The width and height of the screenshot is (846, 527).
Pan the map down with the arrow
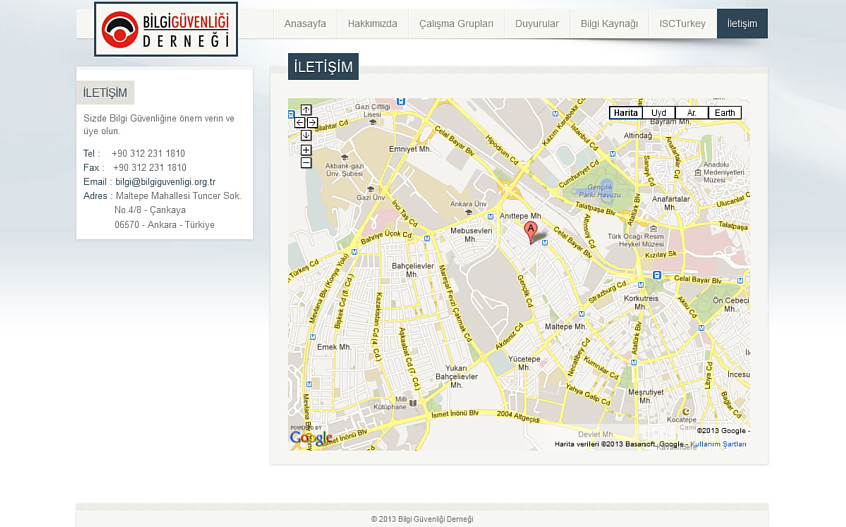coord(306,135)
